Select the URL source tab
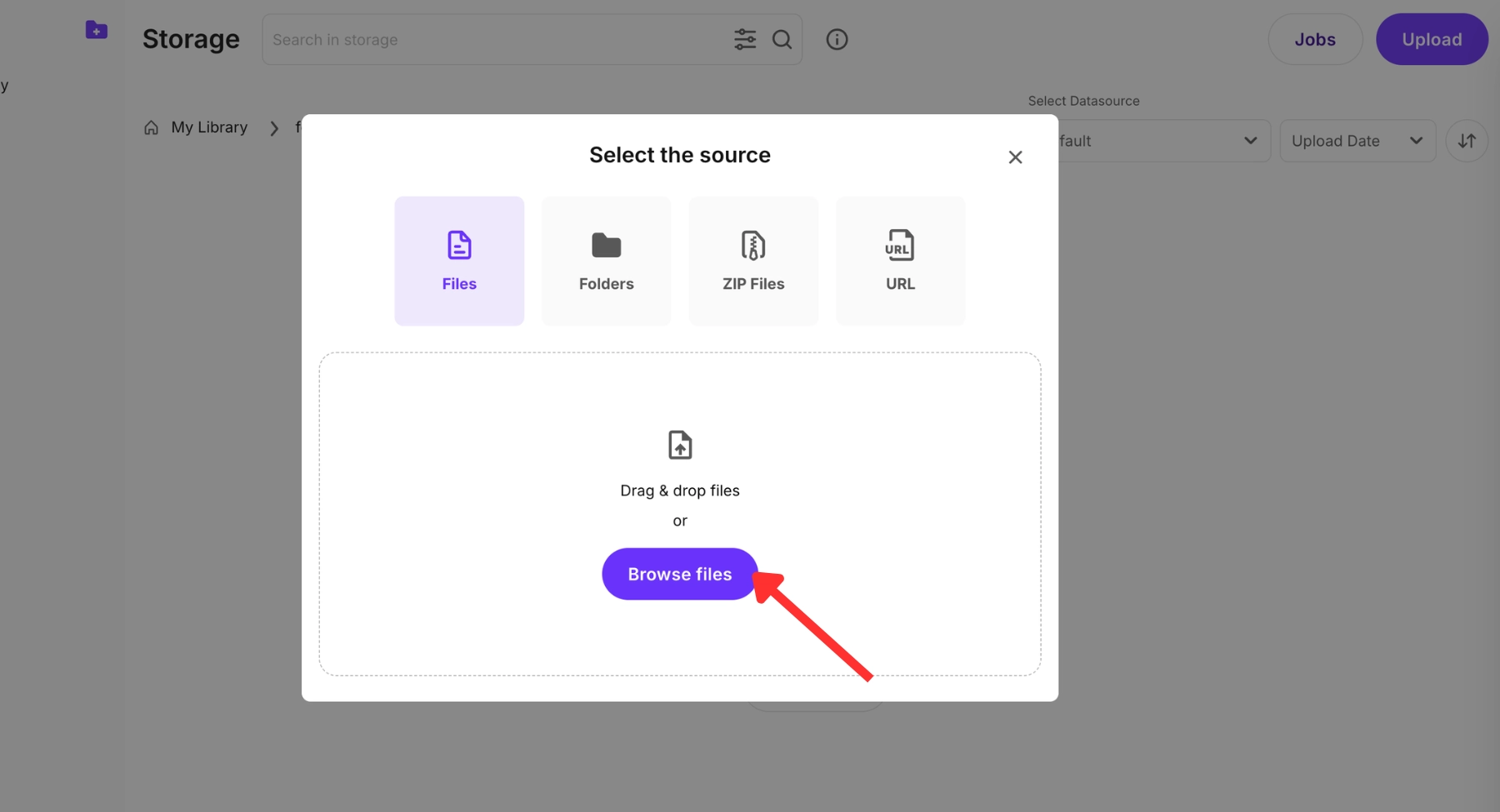The image size is (1500, 812). point(901,261)
